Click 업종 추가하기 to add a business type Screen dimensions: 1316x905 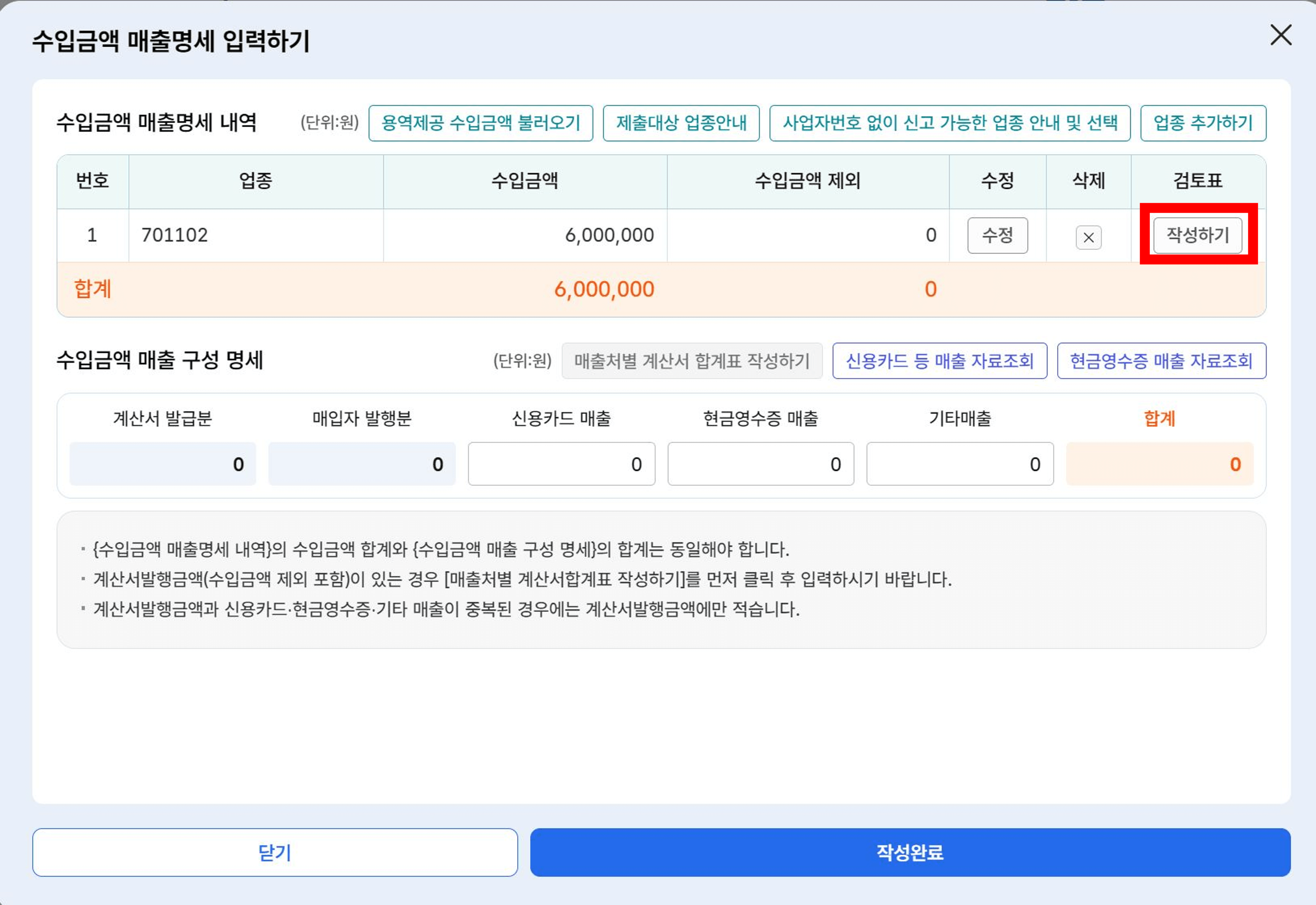(1203, 124)
